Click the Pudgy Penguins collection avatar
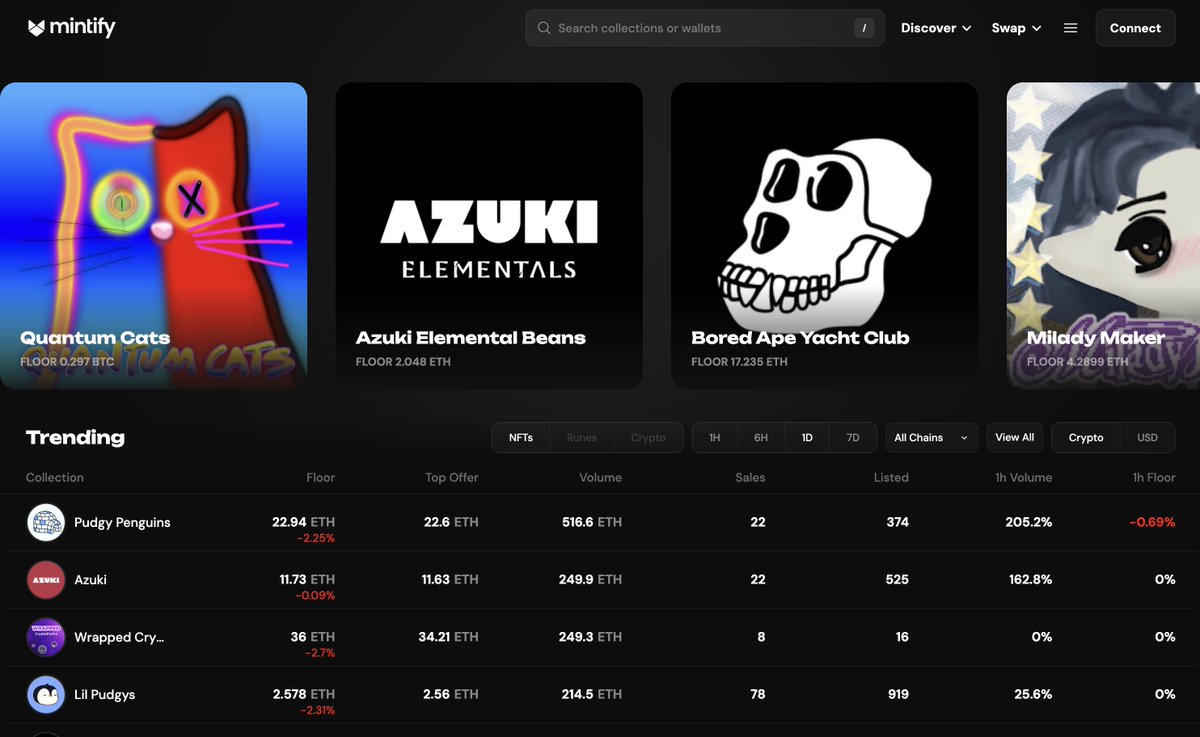 pos(46,523)
